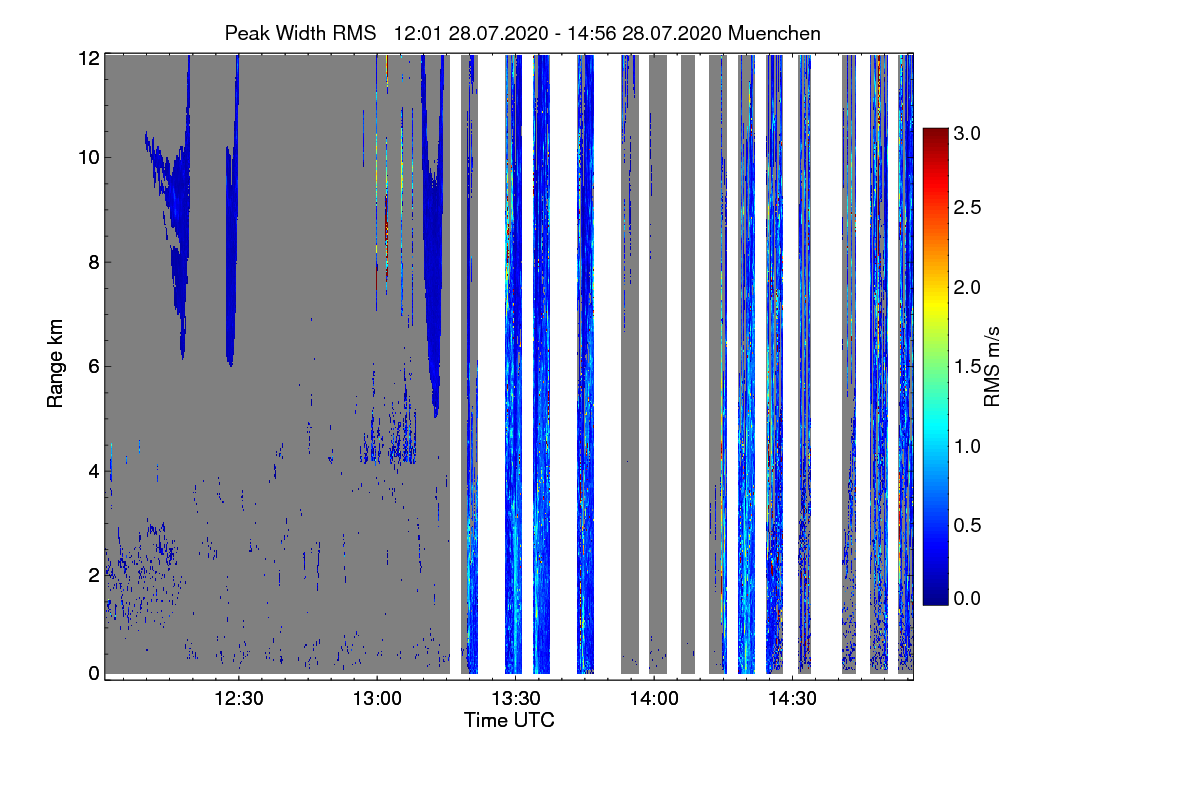Click the plot title 'Peak Width RMS'
The height and width of the screenshot is (800, 1200).
(300, 33)
